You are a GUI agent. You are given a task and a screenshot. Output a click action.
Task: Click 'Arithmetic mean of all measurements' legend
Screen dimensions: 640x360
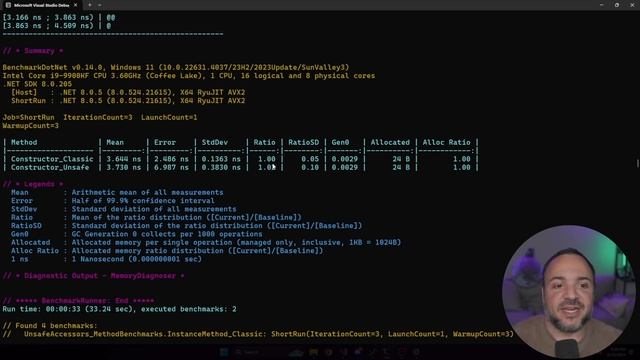click(x=147, y=193)
